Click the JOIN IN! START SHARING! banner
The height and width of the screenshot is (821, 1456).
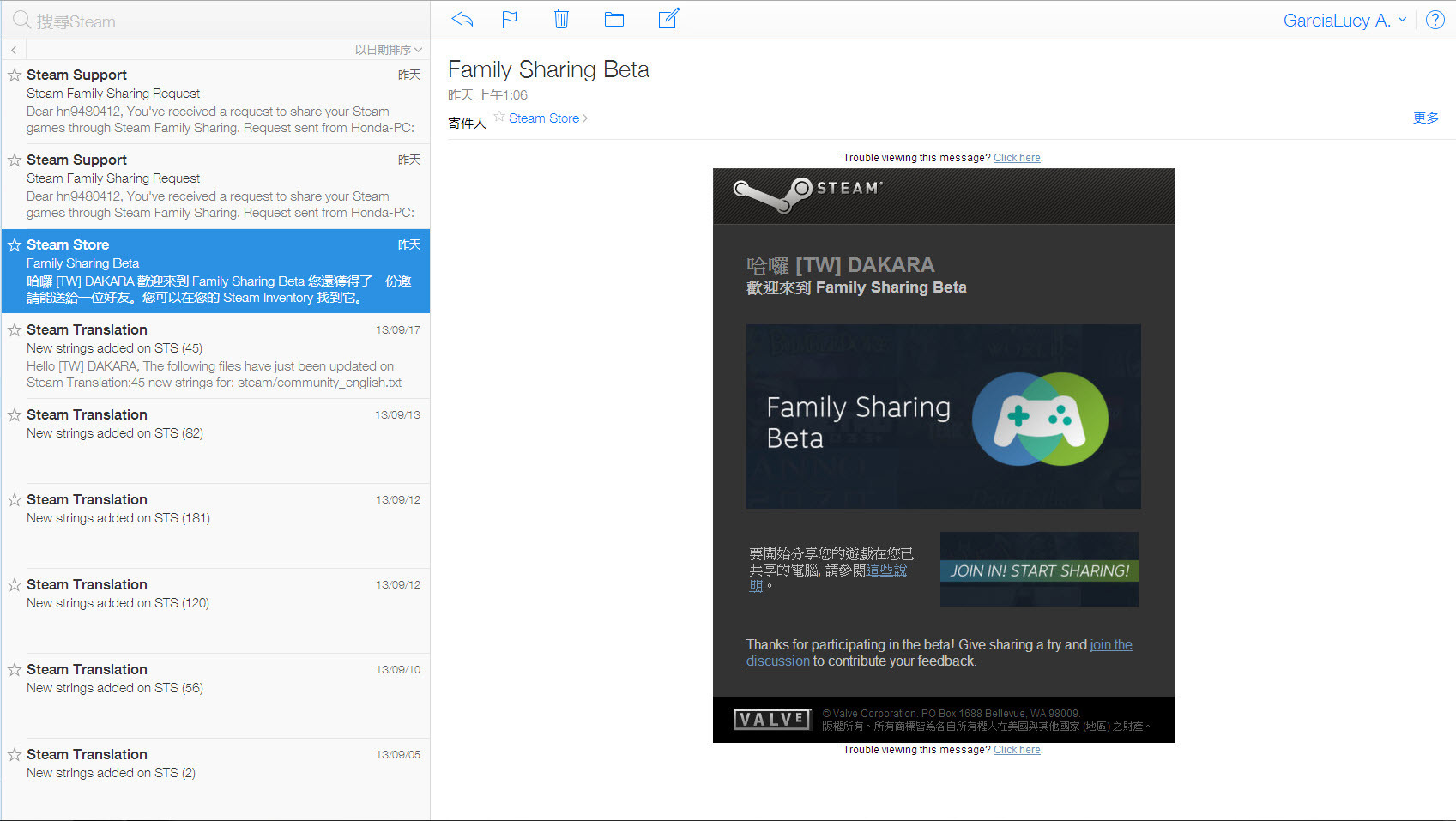[1039, 570]
